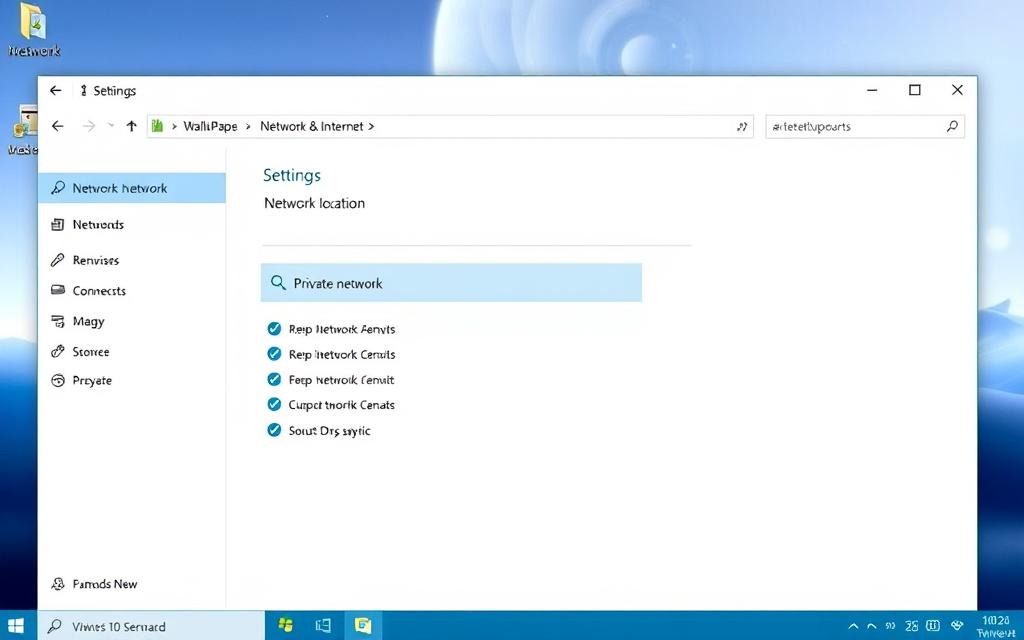The image size is (1024, 640).
Task: Uncheck the first 'Rerp Network' checkbox
Action: [274, 329]
